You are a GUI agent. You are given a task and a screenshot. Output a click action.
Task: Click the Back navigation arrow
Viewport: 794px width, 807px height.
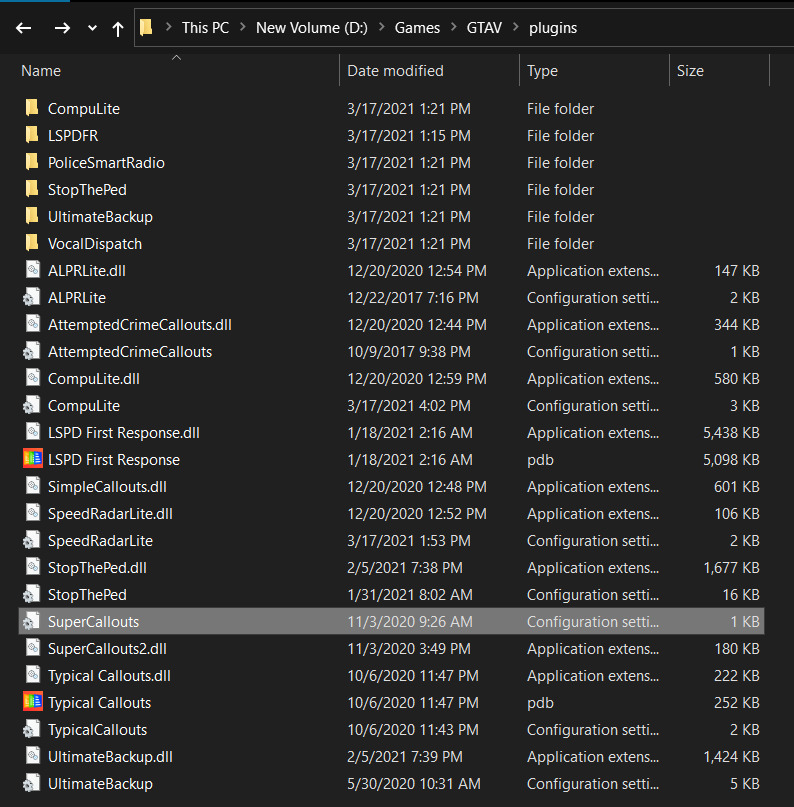click(24, 28)
